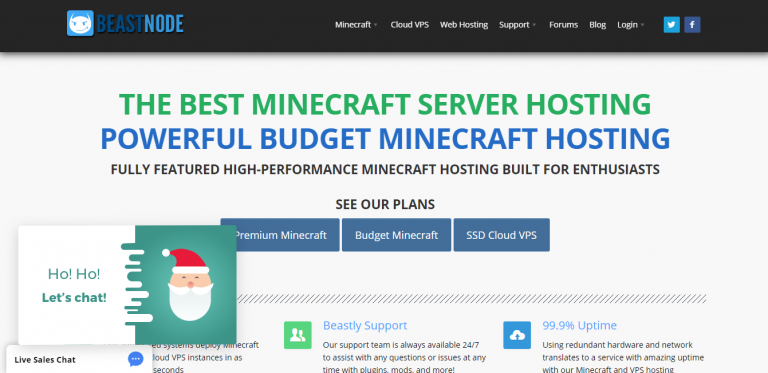768x373 pixels.
Task: Open the Twitter social icon
Action: tap(672, 25)
